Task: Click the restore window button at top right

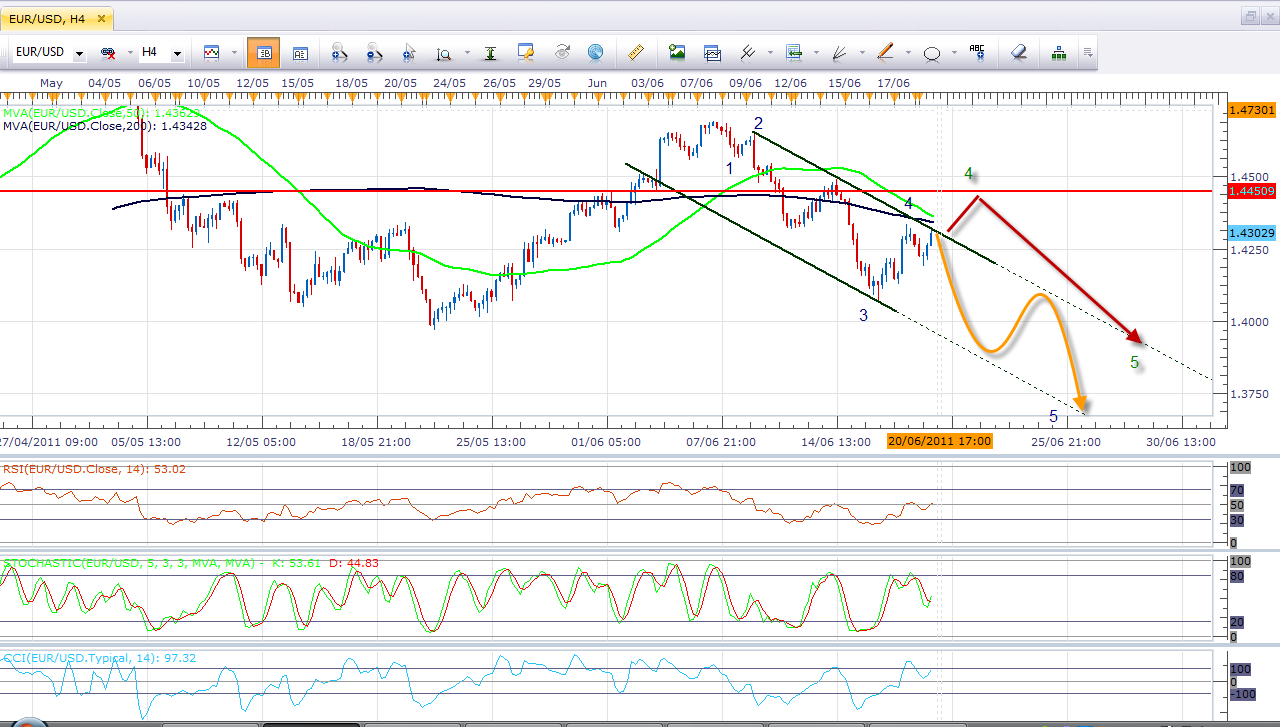Action: [x=1251, y=16]
